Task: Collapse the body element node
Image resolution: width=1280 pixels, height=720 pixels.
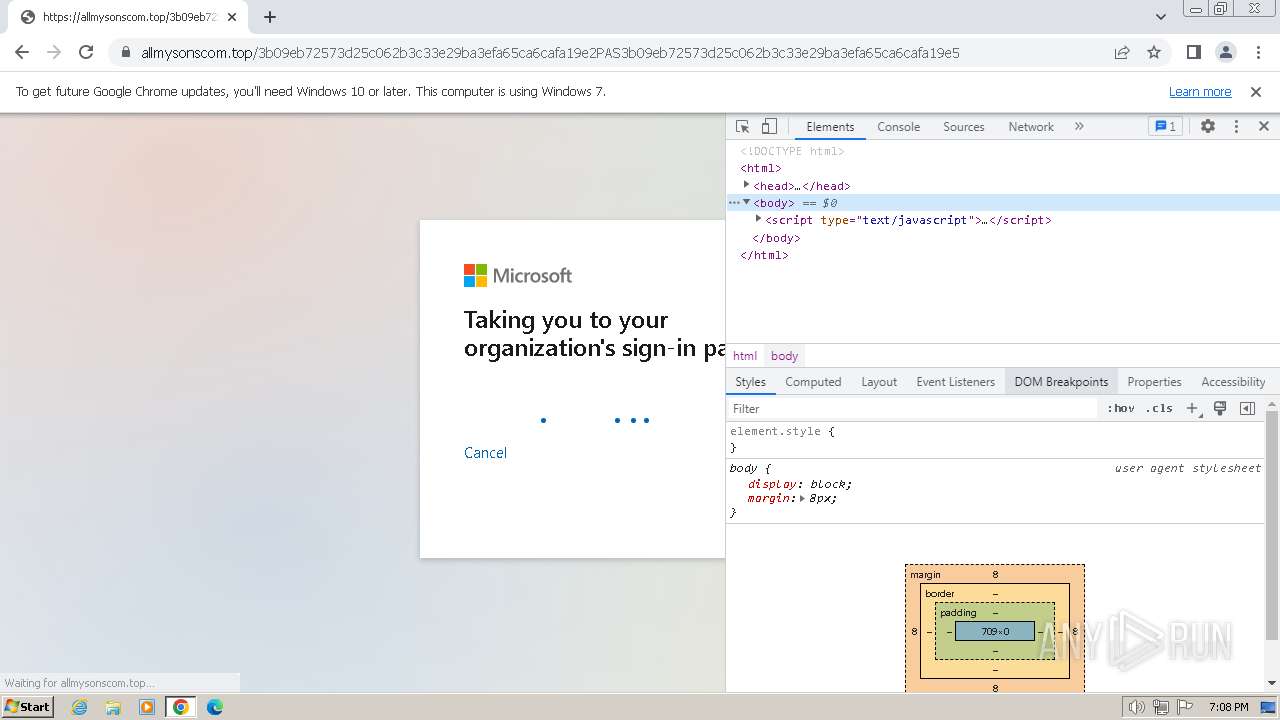Action: 747,202
